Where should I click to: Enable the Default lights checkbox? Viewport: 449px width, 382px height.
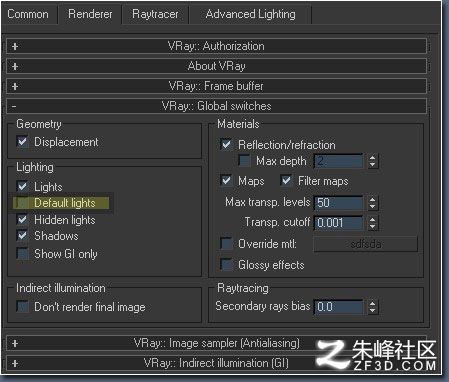tap(23, 203)
